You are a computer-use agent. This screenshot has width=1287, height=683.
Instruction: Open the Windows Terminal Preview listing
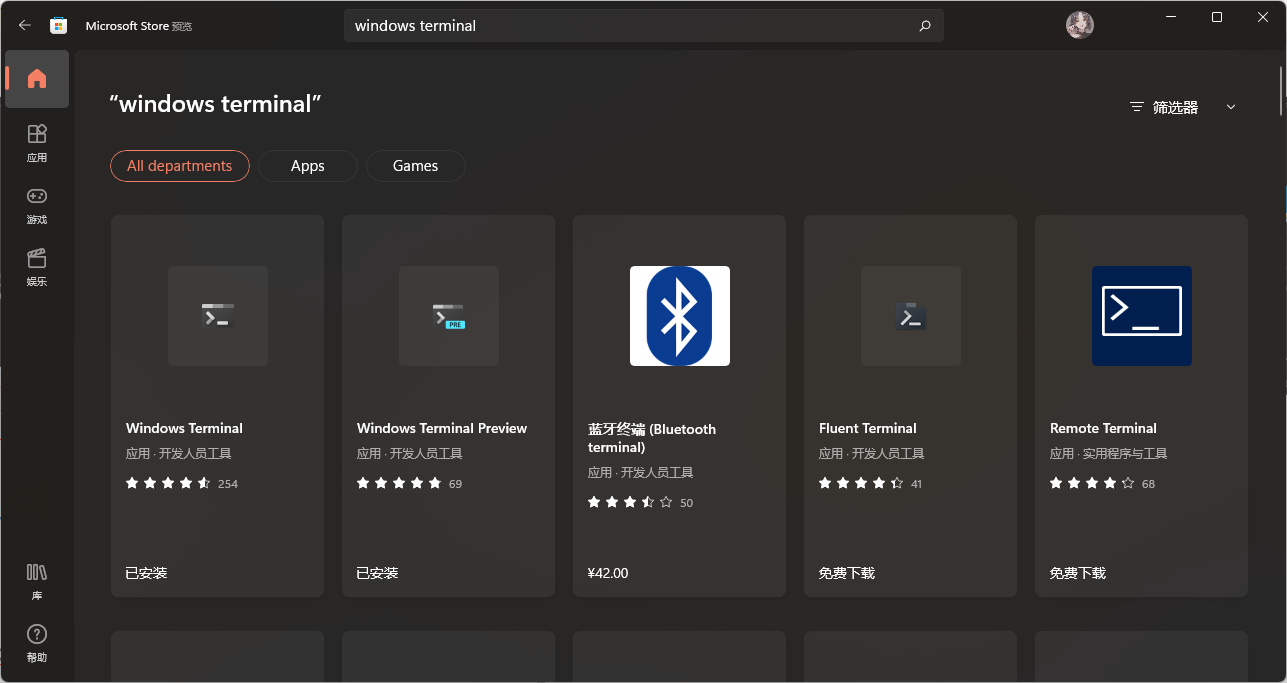[x=448, y=316]
